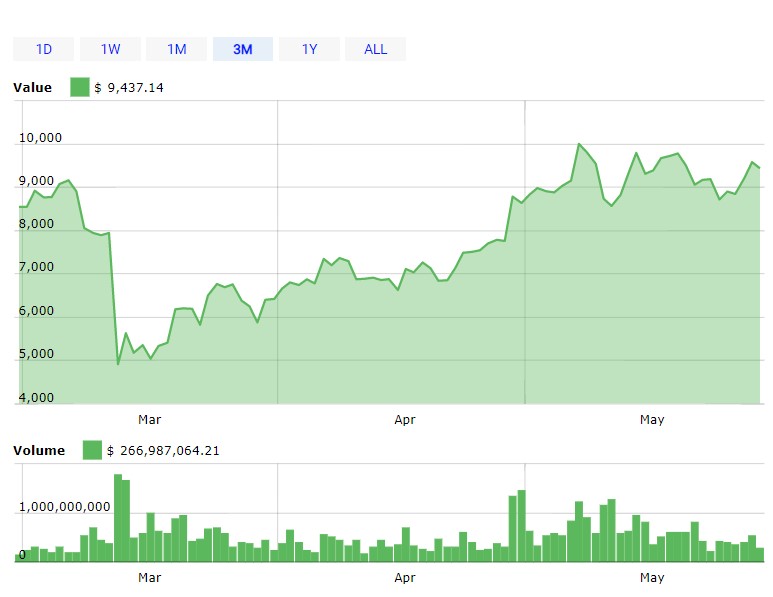This screenshot has height=597, width=773.
Task: Click the $ 266,987,064.21 volume readout
Action: [x=163, y=451]
